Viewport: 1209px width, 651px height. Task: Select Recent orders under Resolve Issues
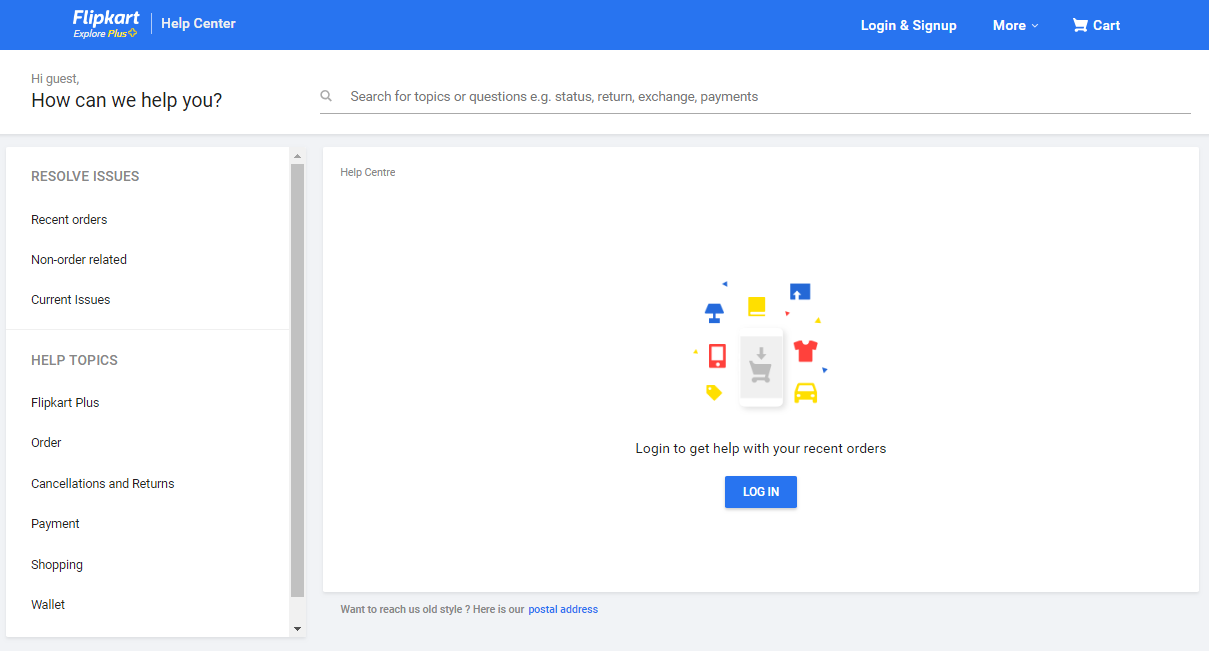(69, 219)
